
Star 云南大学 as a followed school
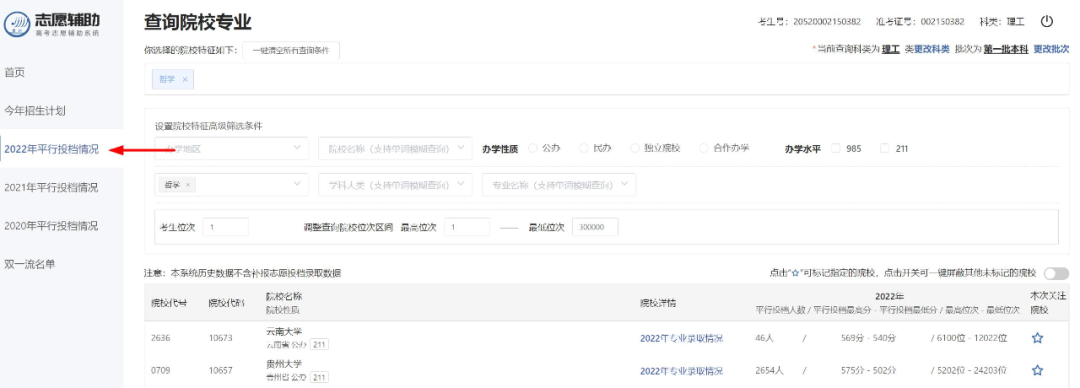(x=1037, y=338)
